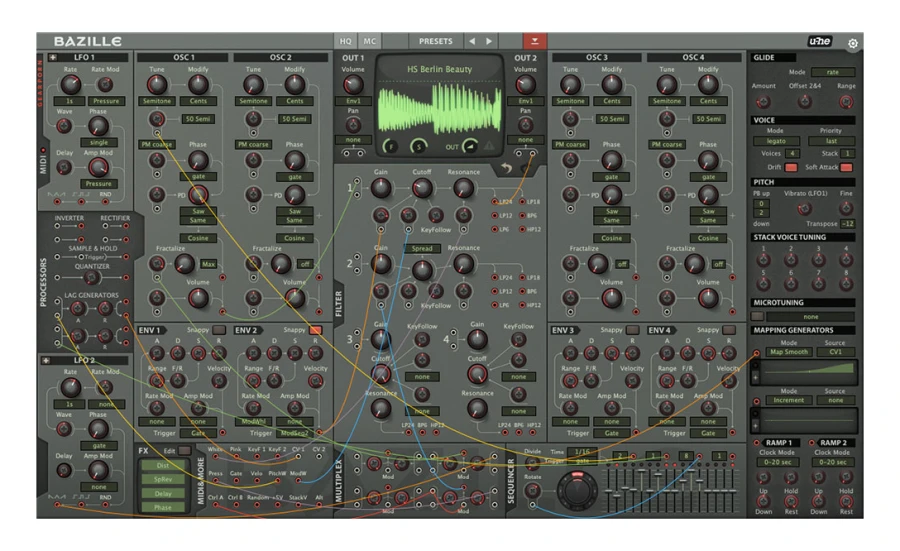Select Delay in FX list
This screenshot has width=900, height=551.
tap(163, 493)
